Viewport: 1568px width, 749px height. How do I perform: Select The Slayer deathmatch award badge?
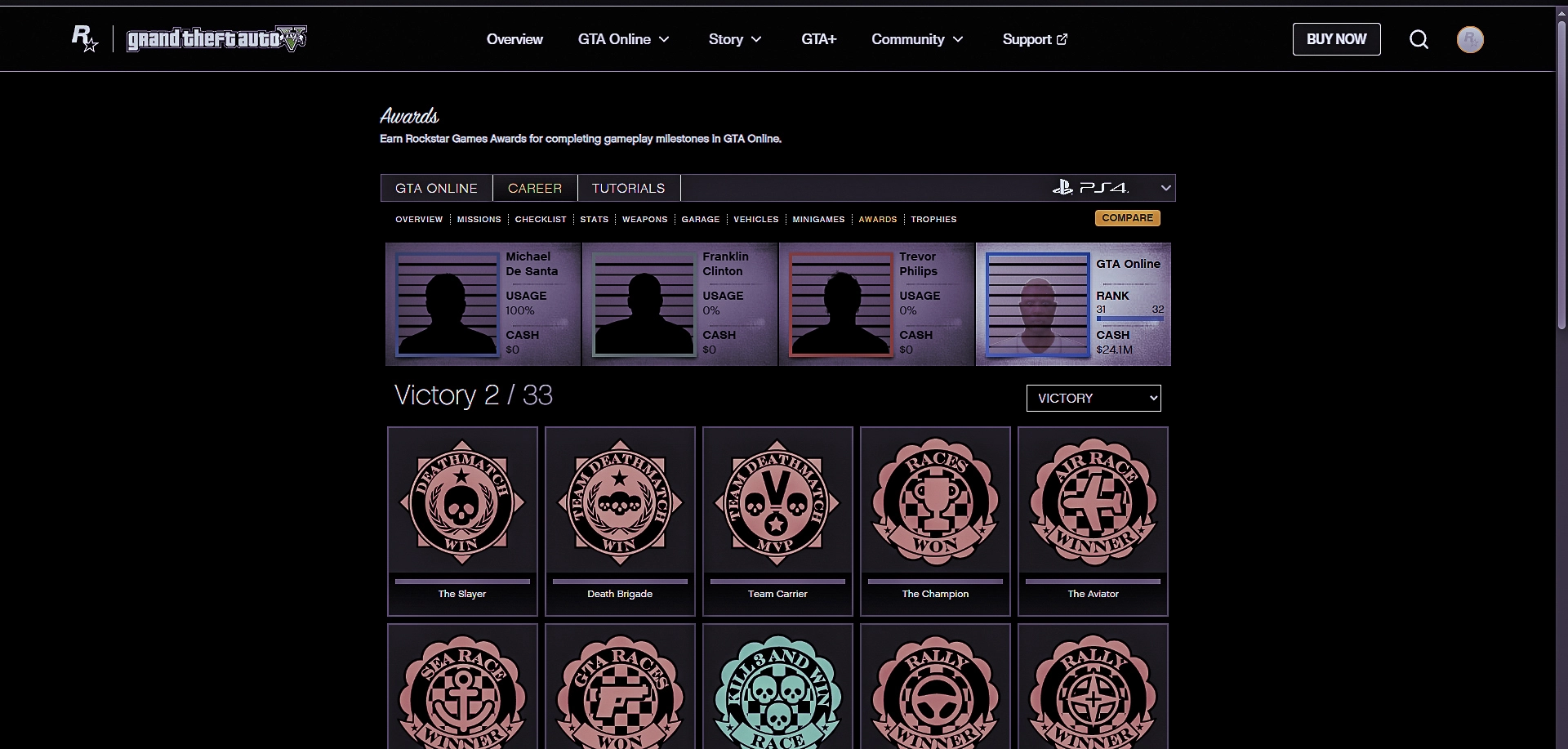(462, 502)
